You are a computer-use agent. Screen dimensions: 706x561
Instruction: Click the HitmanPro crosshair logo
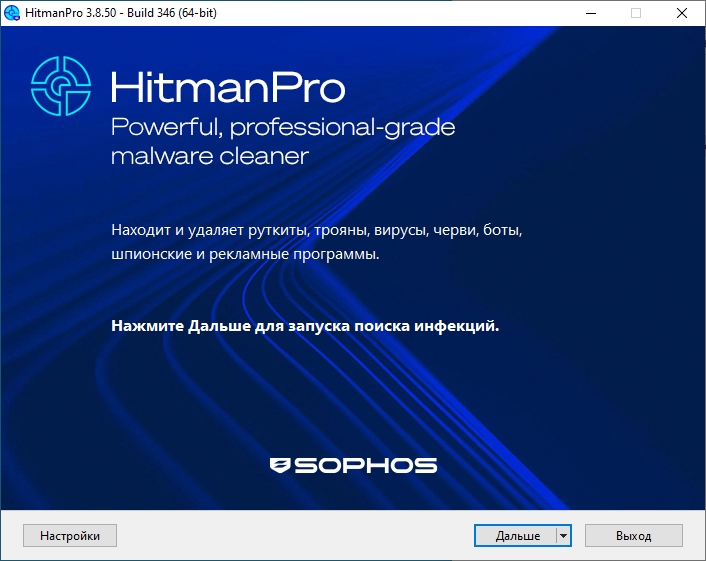click(x=61, y=86)
